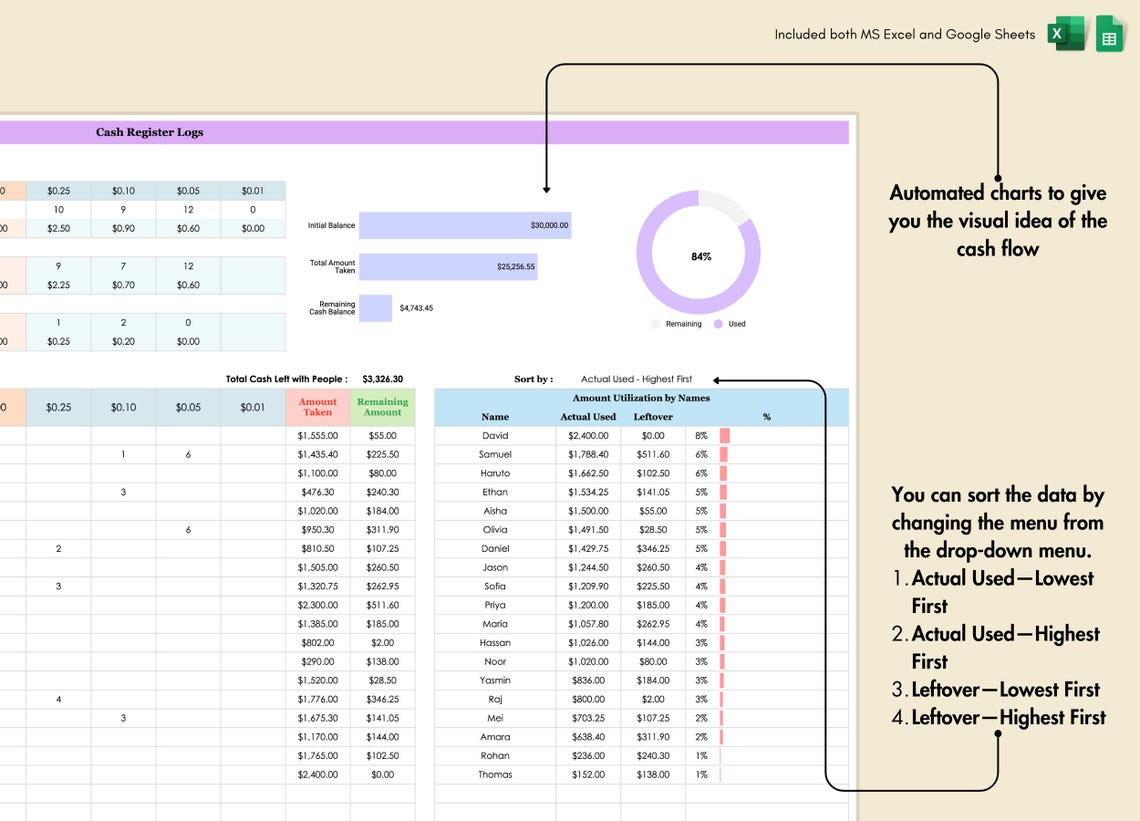The width and height of the screenshot is (1140, 821).
Task: Click the Amount Utilization by Names header
Action: pyautogui.click(x=640, y=398)
